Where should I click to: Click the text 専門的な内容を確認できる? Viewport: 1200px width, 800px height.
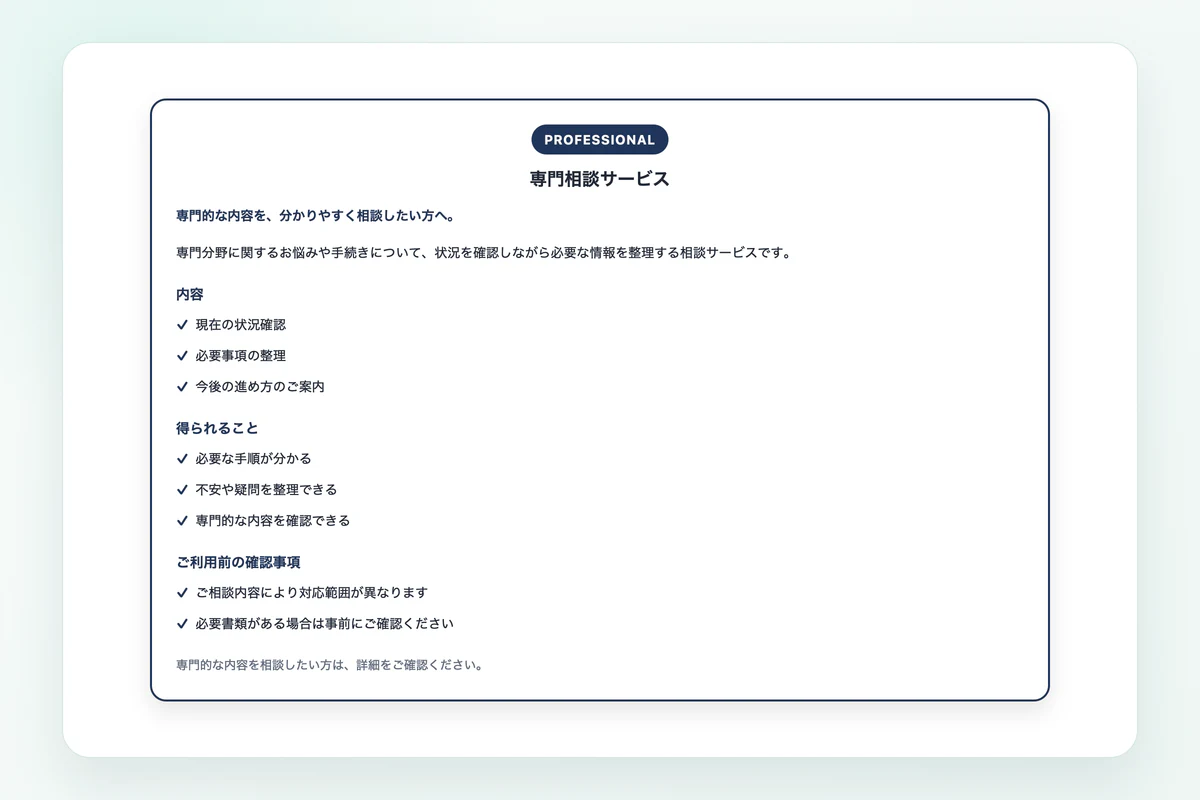tap(273, 521)
